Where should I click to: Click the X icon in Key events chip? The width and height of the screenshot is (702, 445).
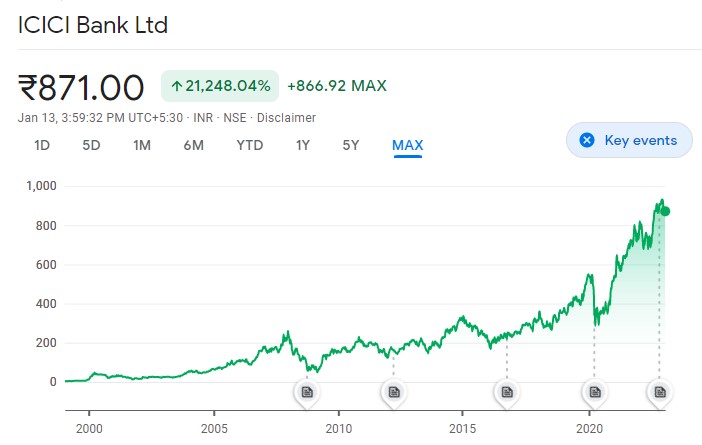click(x=587, y=140)
